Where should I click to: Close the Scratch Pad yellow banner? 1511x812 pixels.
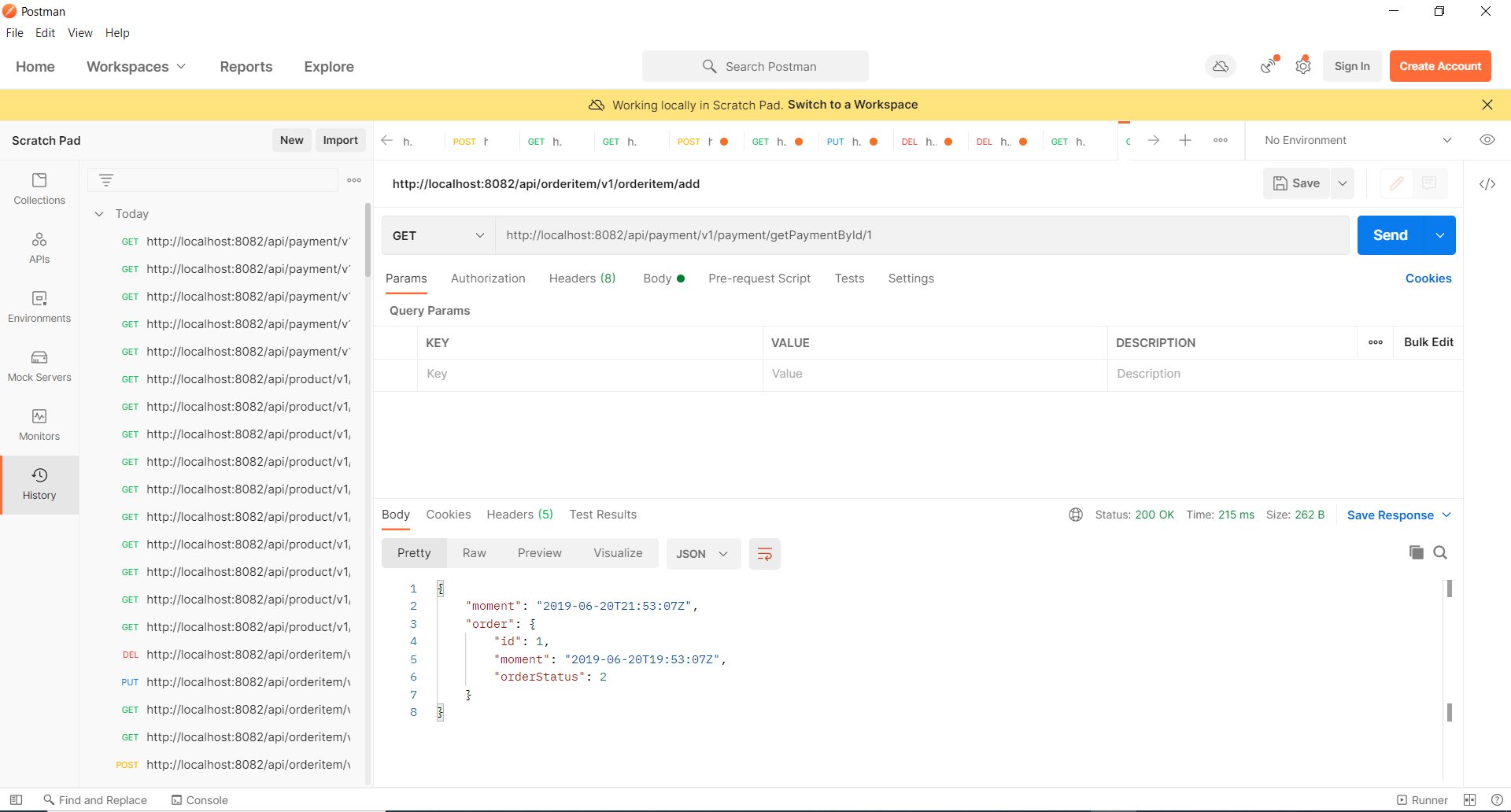1487,105
